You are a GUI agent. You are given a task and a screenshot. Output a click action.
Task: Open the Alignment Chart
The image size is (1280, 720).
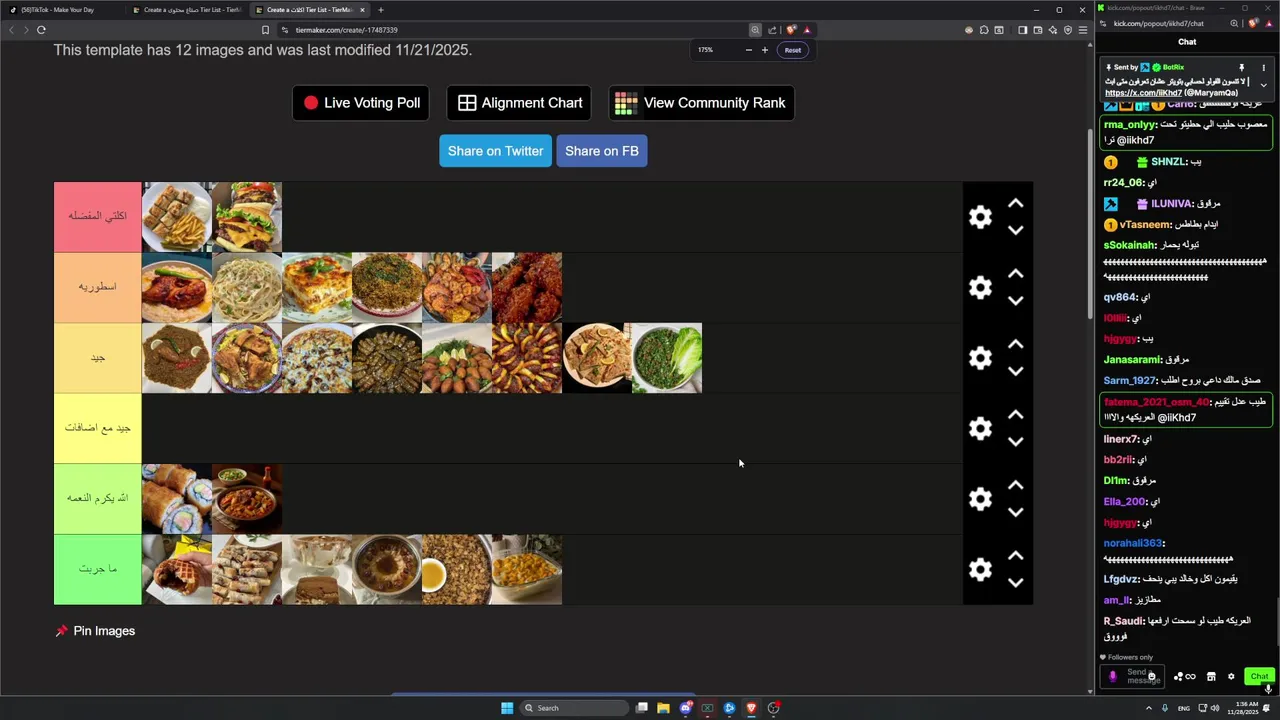point(519,103)
